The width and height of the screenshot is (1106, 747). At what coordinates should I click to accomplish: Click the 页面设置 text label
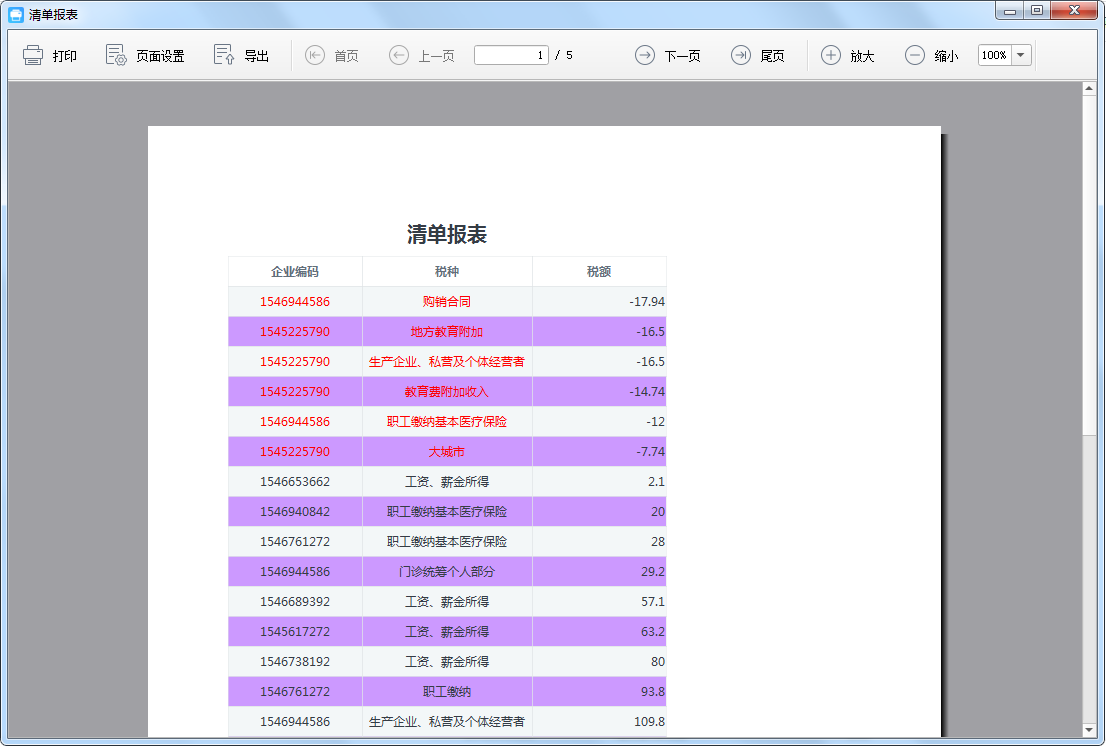point(160,56)
